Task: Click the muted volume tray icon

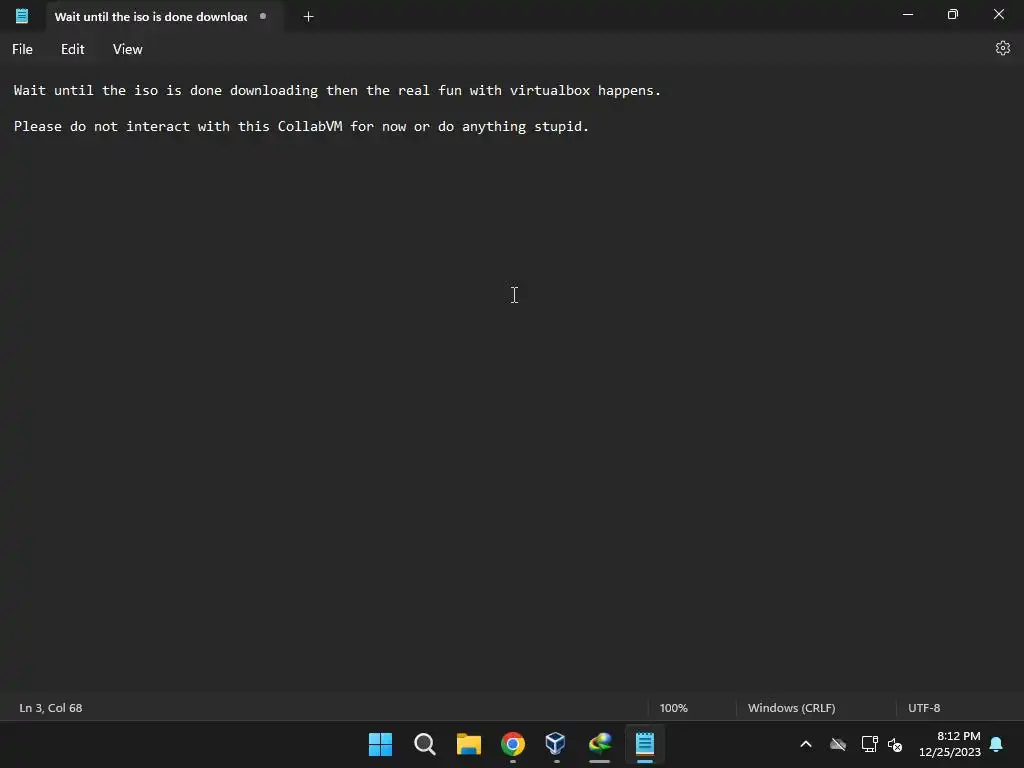Action: (x=895, y=744)
